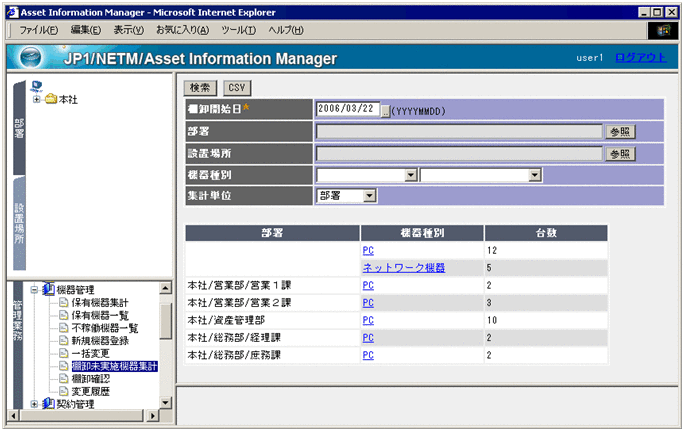Open the 集計単位 dropdown
The height and width of the screenshot is (433, 685).
click(x=370, y=196)
